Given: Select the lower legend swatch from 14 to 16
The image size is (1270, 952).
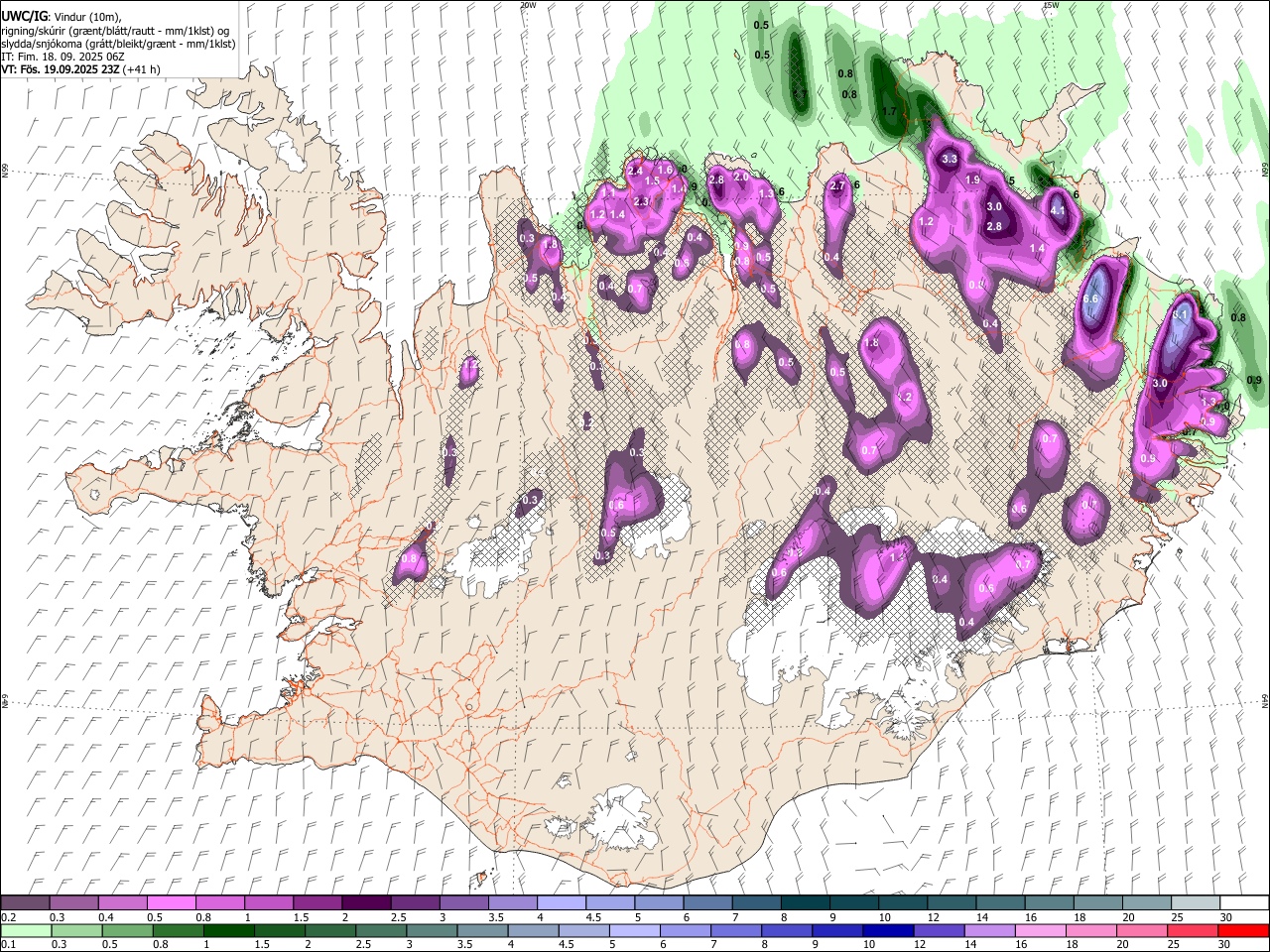Looking at the screenshot, I should pyautogui.click(x=989, y=930).
